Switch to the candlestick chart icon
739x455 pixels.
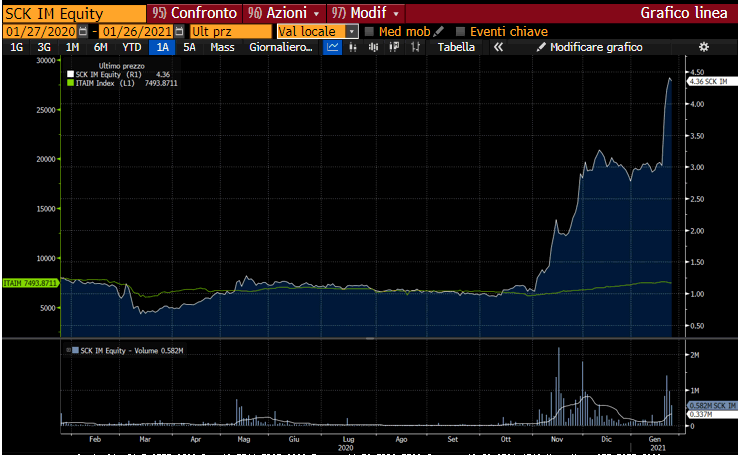click(x=352, y=47)
